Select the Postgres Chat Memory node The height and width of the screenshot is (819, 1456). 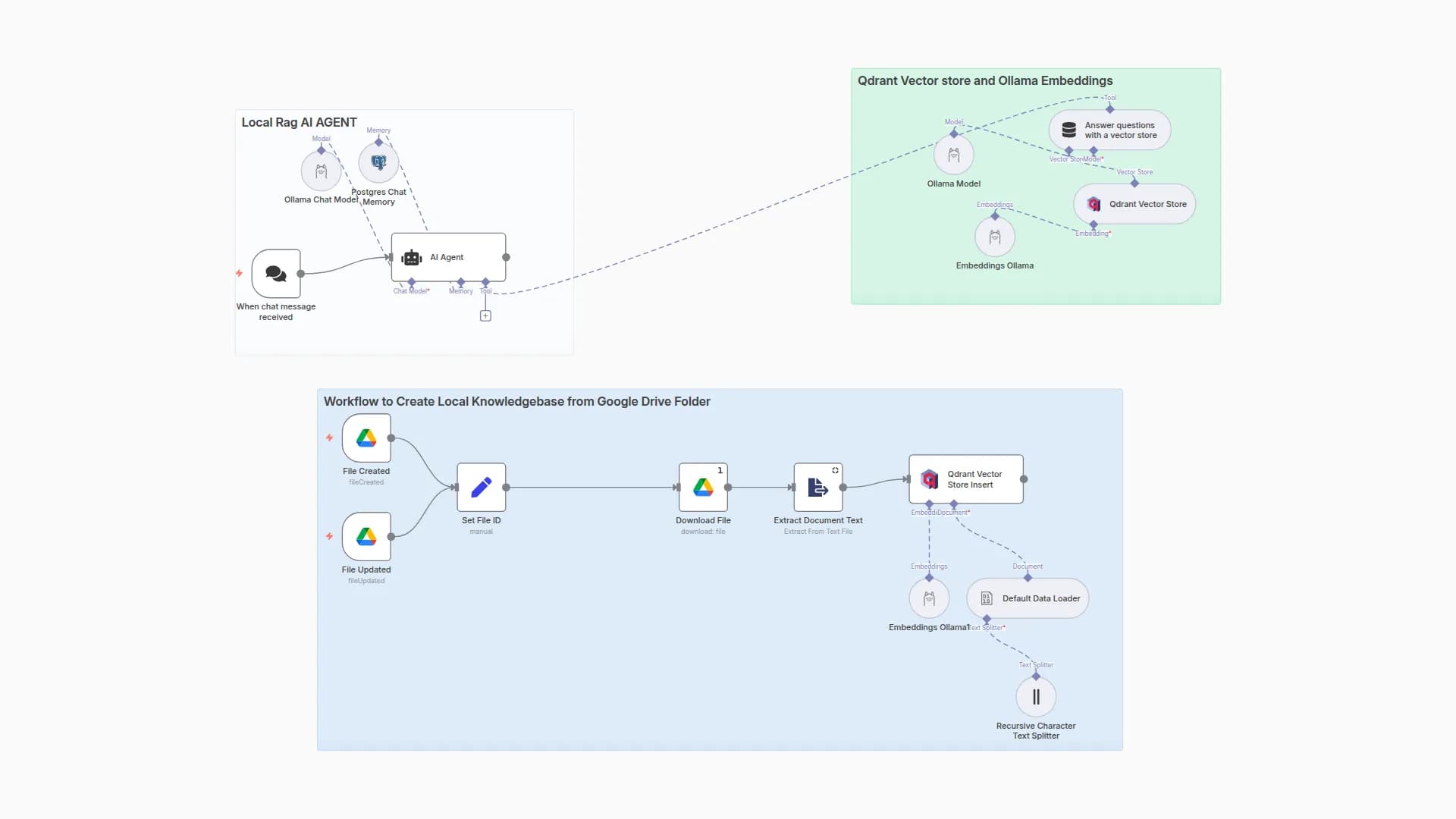pyautogui.click(x=378, y=162)
